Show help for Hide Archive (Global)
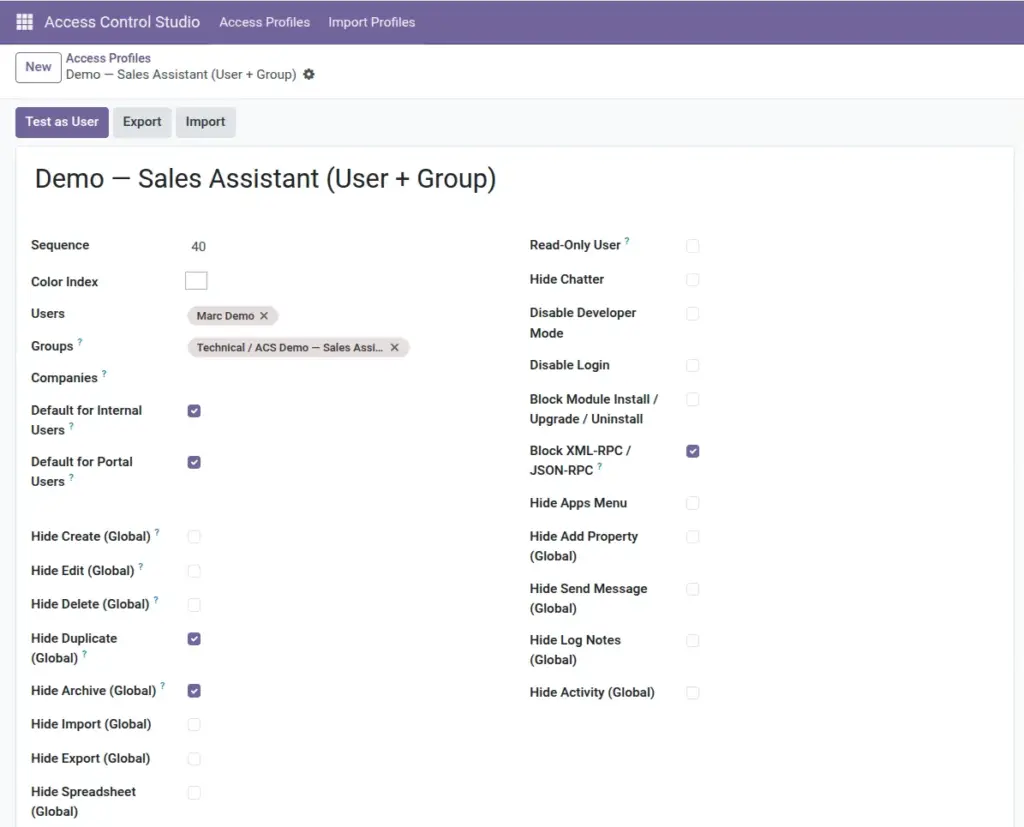1024x827 pixels. pyautogui.click(x=163, y=685)
